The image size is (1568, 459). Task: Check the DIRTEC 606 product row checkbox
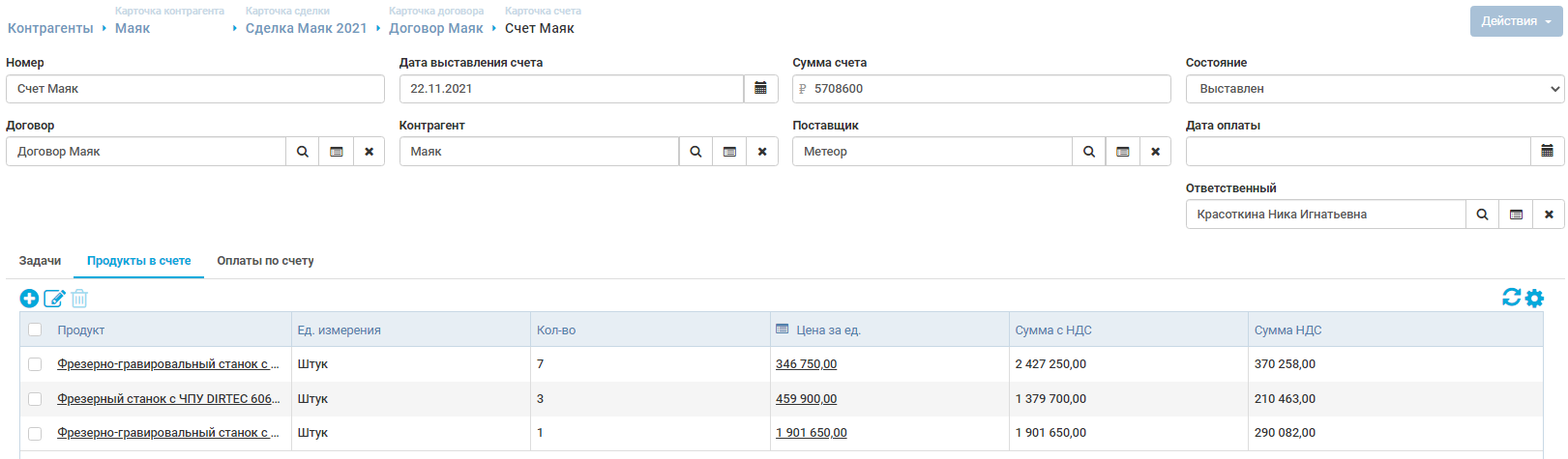(35, 399)
